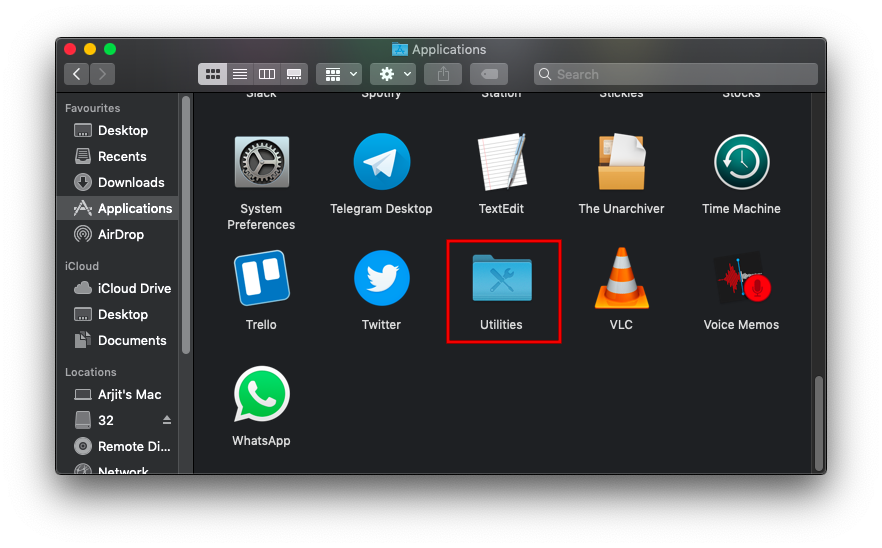This screenshot has width=882, height=548.
Task: Open Remote Disc in the sidebar
Action: 117,446
